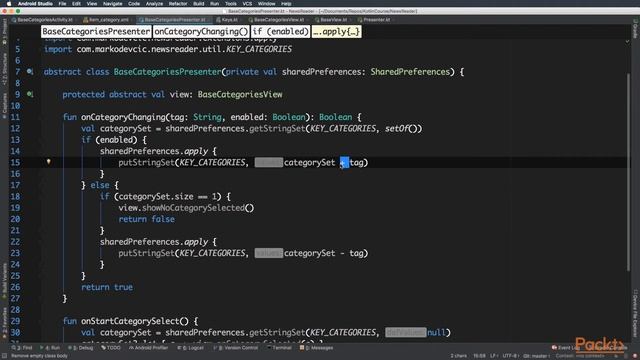The image size is (640, 360).
Task: Open the Build Variants tool window
Action: point(4,282)
